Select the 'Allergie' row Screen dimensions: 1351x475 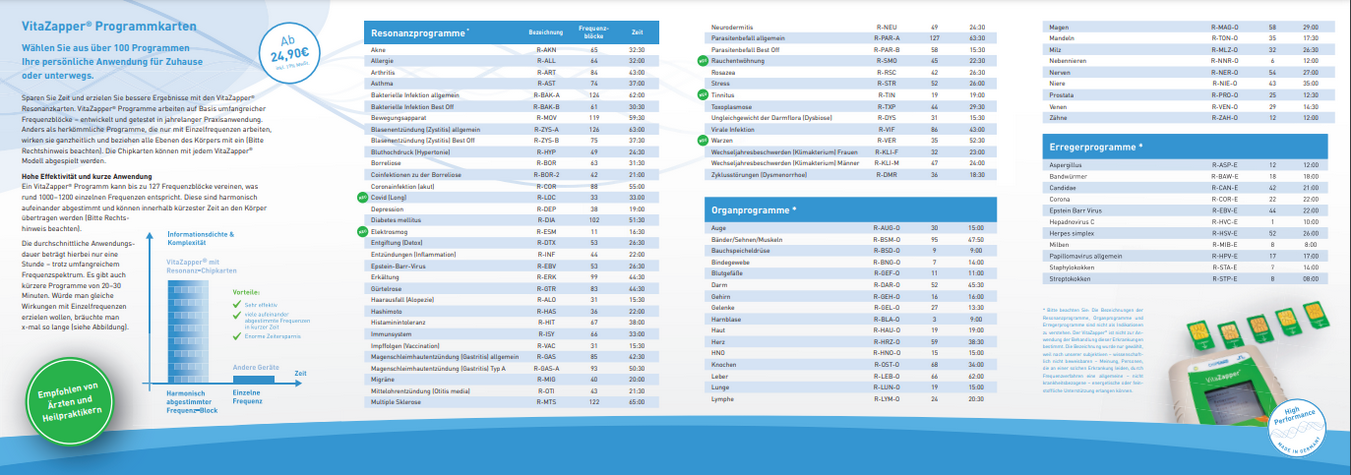[x=510, y=60]
